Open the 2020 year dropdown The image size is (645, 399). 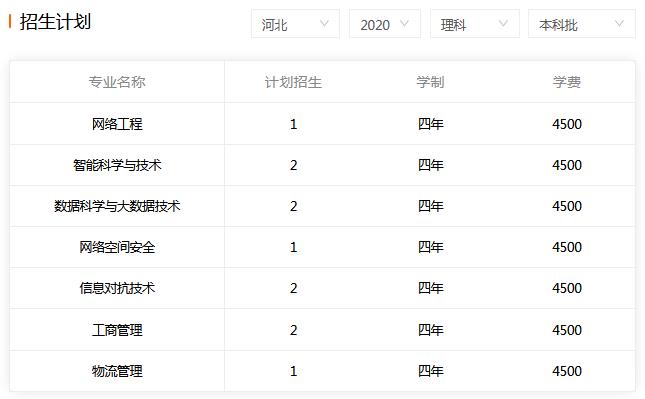click(x=385, y=24)
